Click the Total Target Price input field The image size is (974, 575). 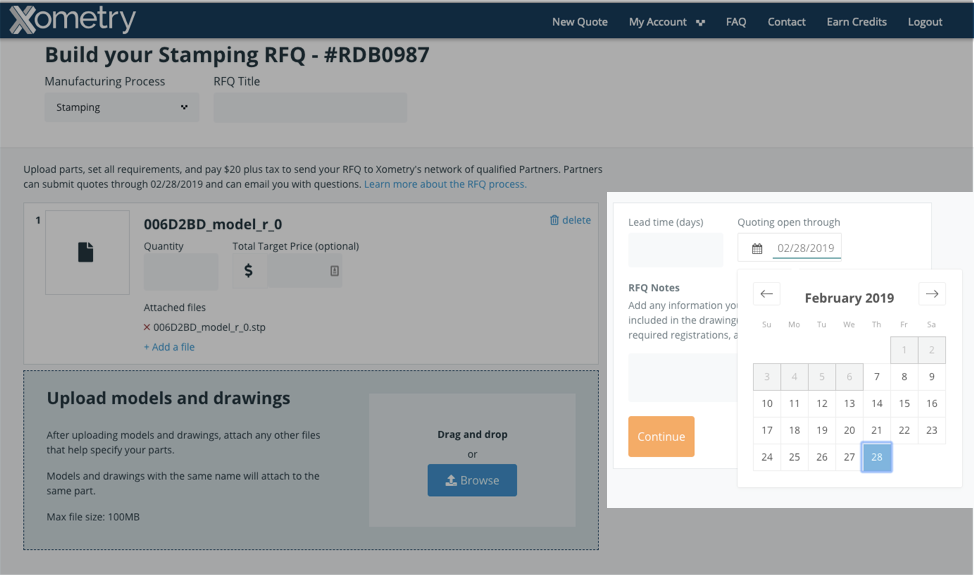point(304,271)
